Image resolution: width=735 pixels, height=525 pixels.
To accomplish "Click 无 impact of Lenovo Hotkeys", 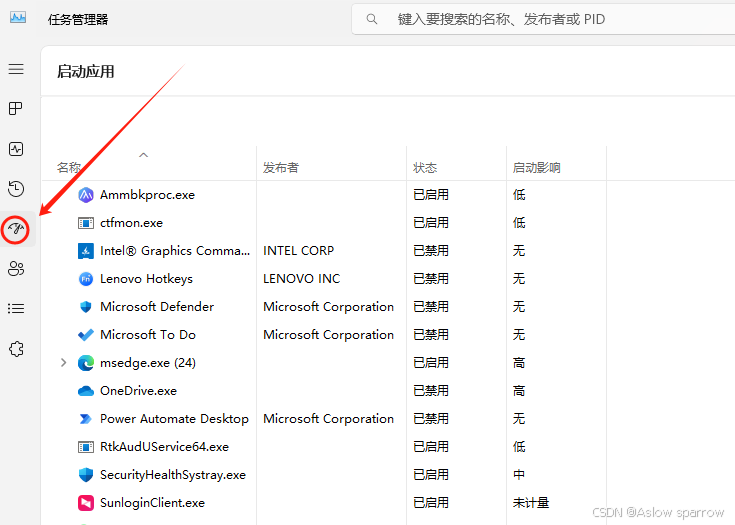I will [519, 279].
